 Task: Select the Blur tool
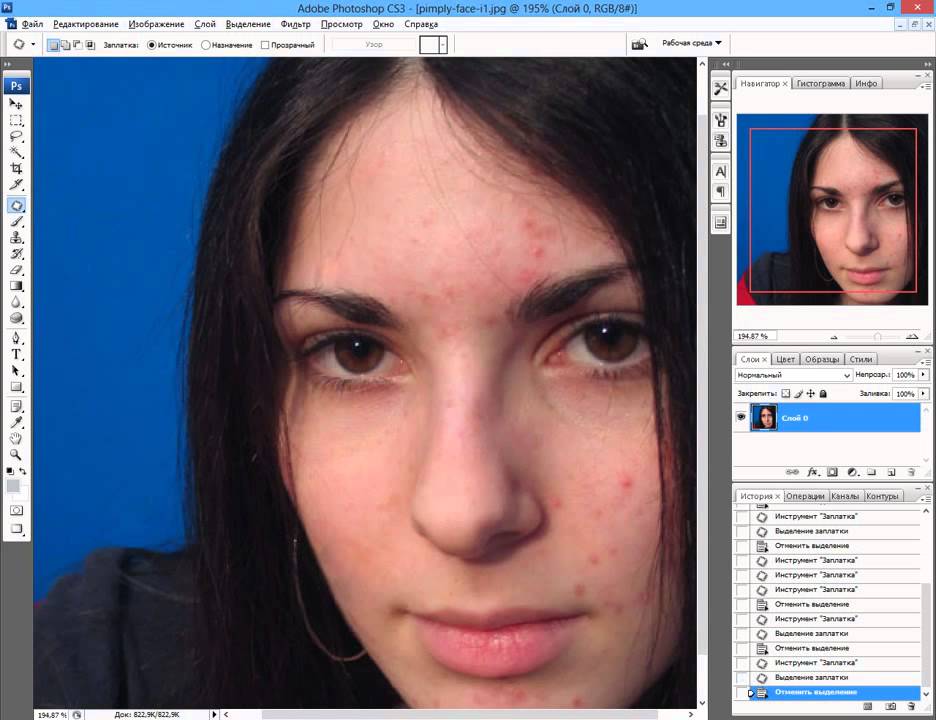(16, 302)
